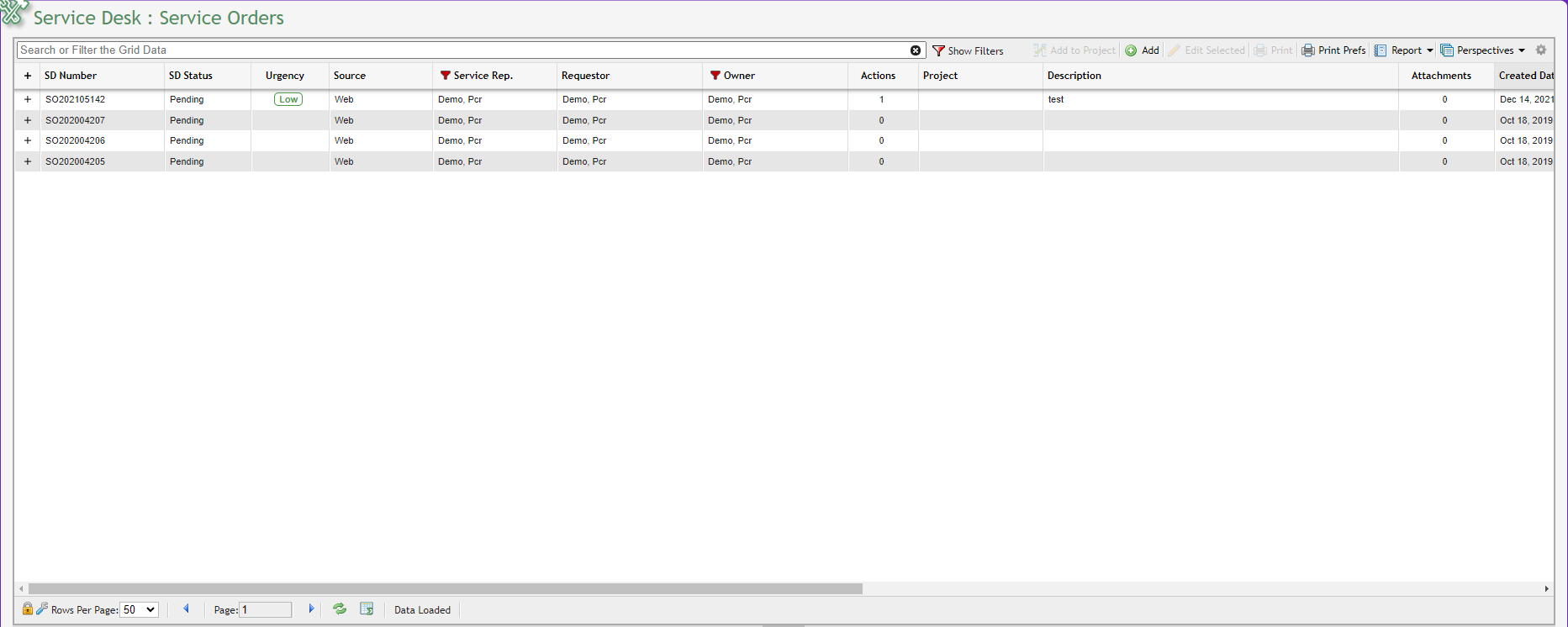The image size is (1568, 627).
Task: Click the export grid data icon
Action: click(x=367, y=609)
